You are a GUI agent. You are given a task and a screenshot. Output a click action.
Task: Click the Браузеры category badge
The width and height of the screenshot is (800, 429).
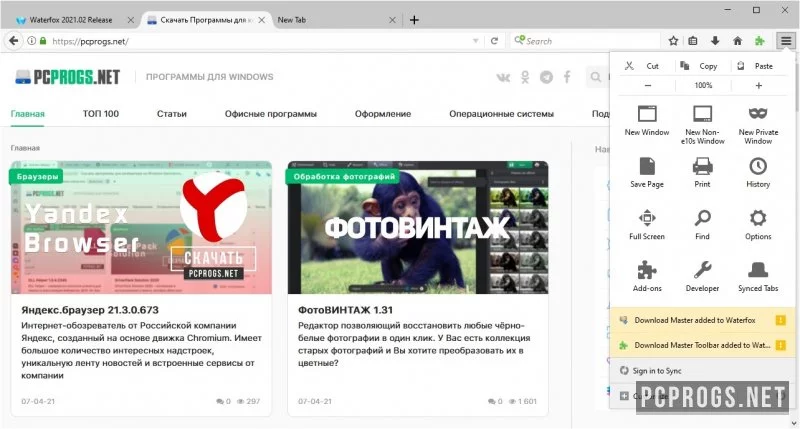37,176
